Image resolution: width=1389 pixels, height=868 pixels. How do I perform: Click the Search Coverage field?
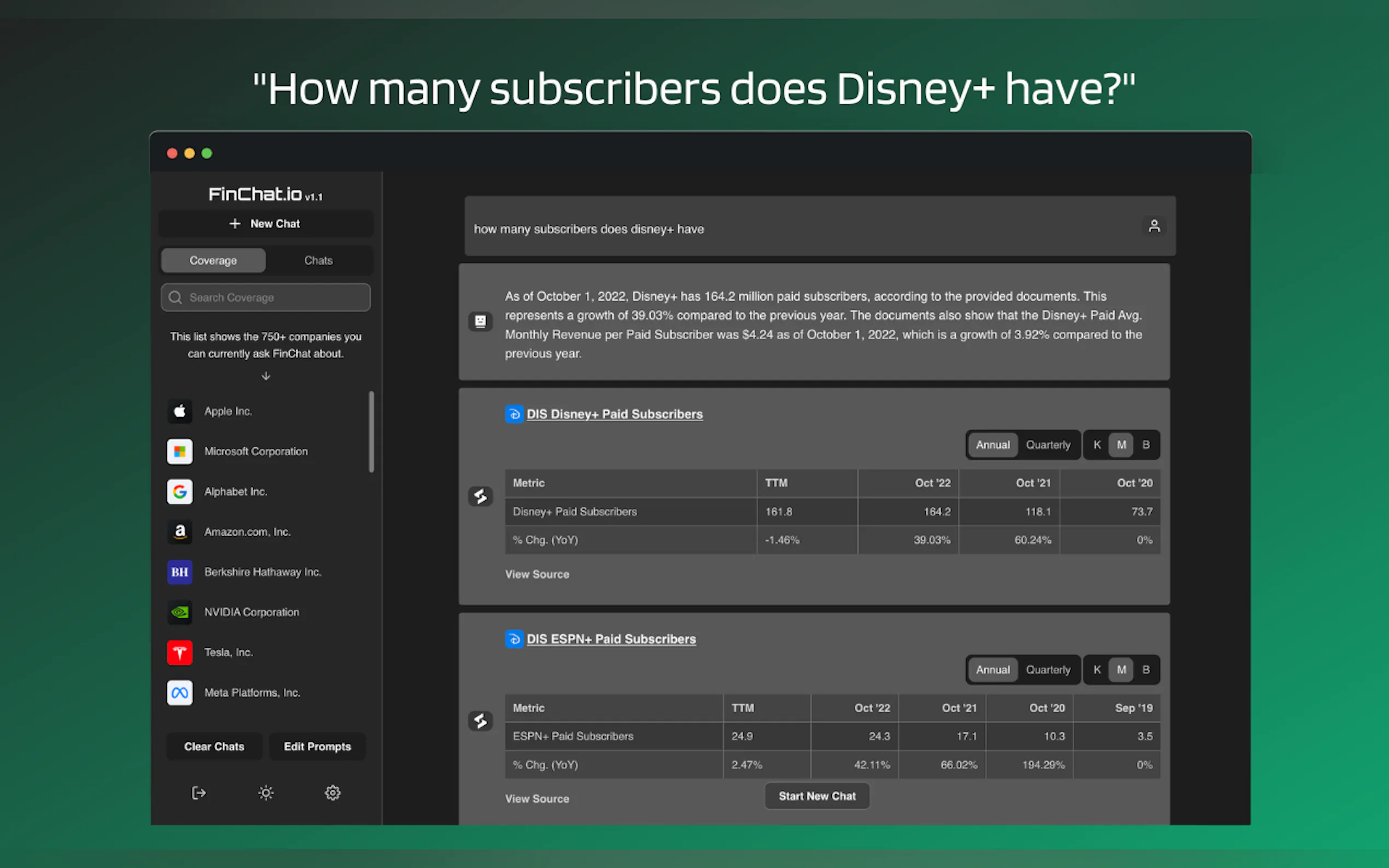(265, 297)
